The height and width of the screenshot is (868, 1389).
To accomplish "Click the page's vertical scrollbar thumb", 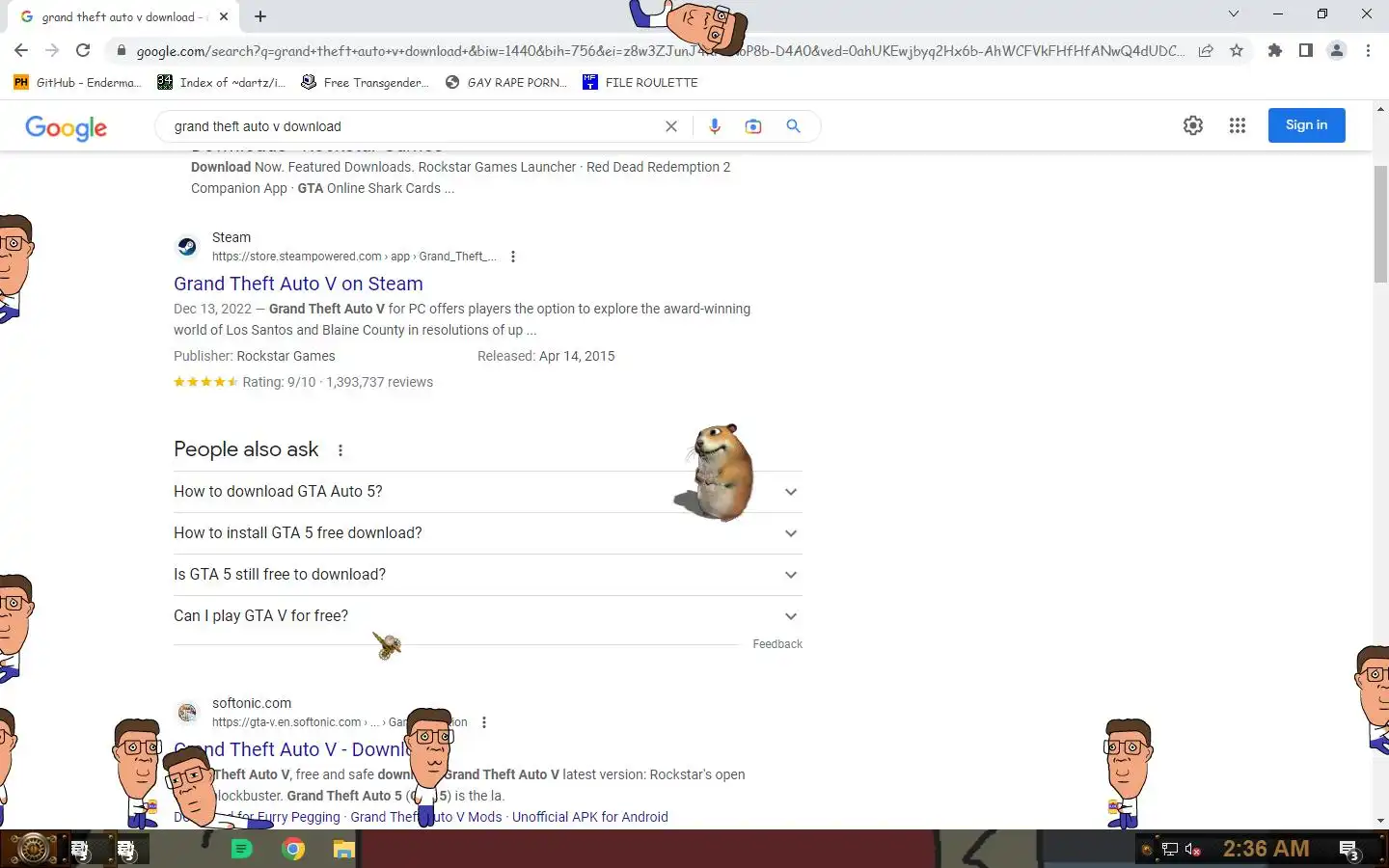I will pos(1380,224).
